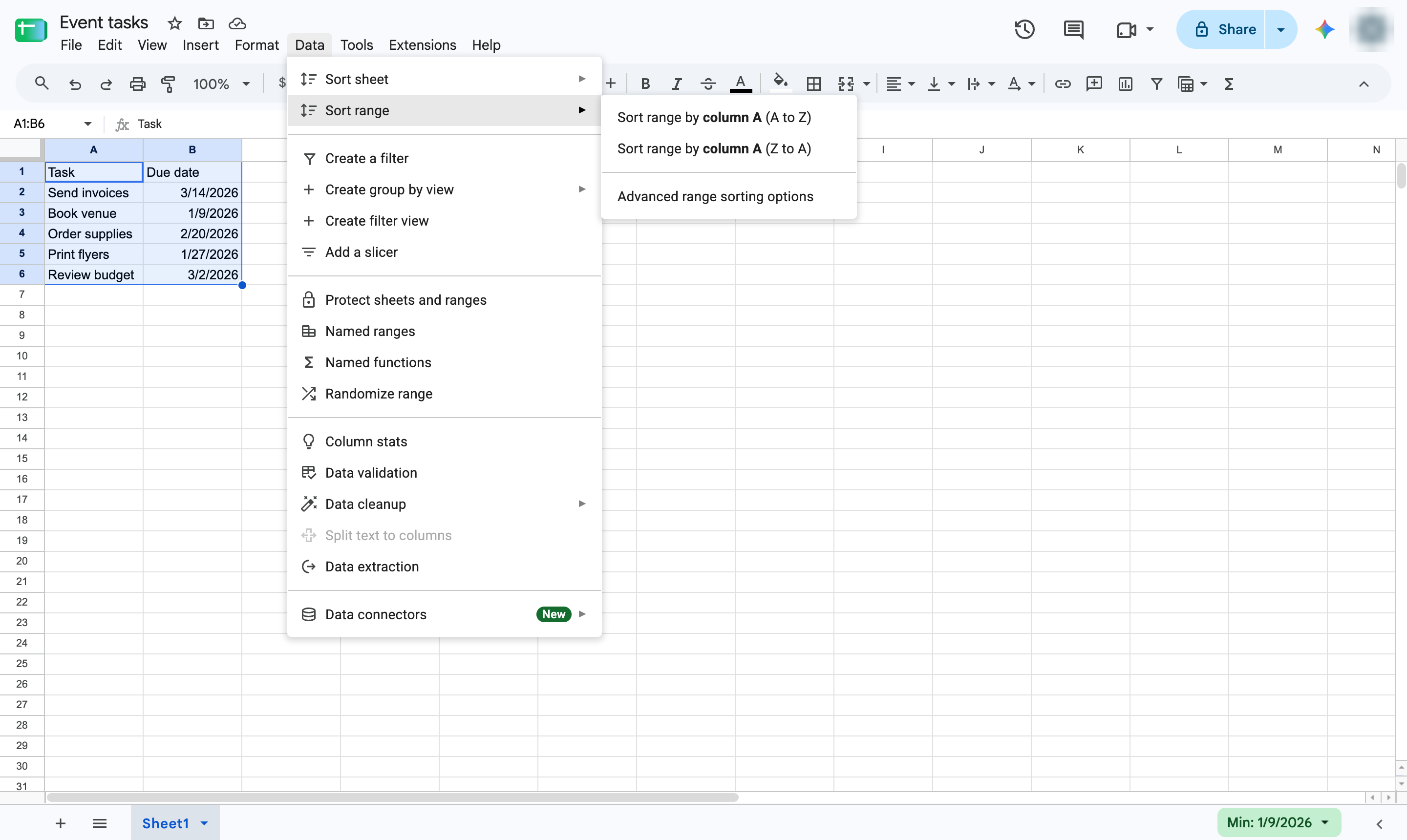The width and height of the screenshot is (1407, 840).
Task: Open version history clock icon
Action: click(1024, 29)
